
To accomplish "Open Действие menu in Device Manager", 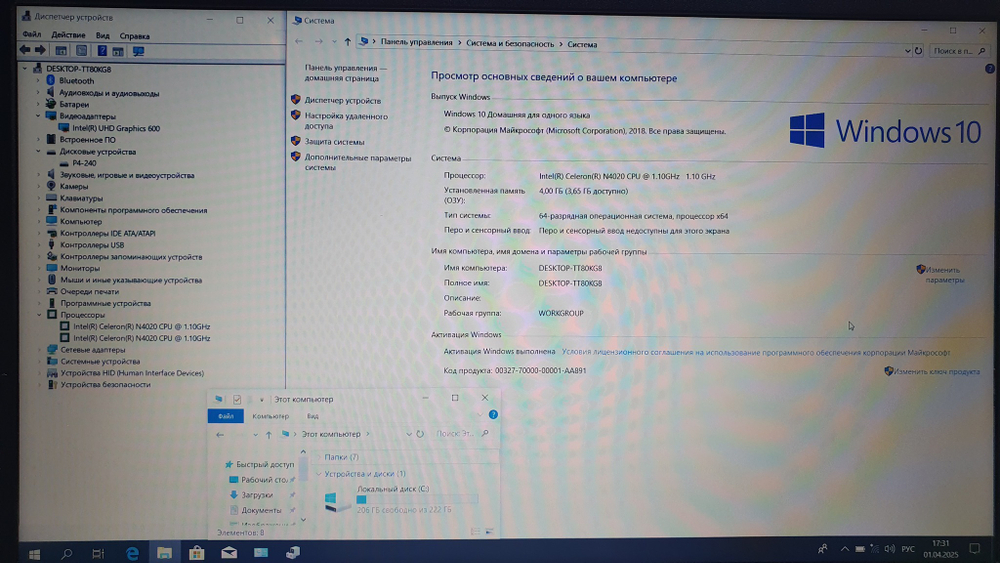I will point(68,36).
